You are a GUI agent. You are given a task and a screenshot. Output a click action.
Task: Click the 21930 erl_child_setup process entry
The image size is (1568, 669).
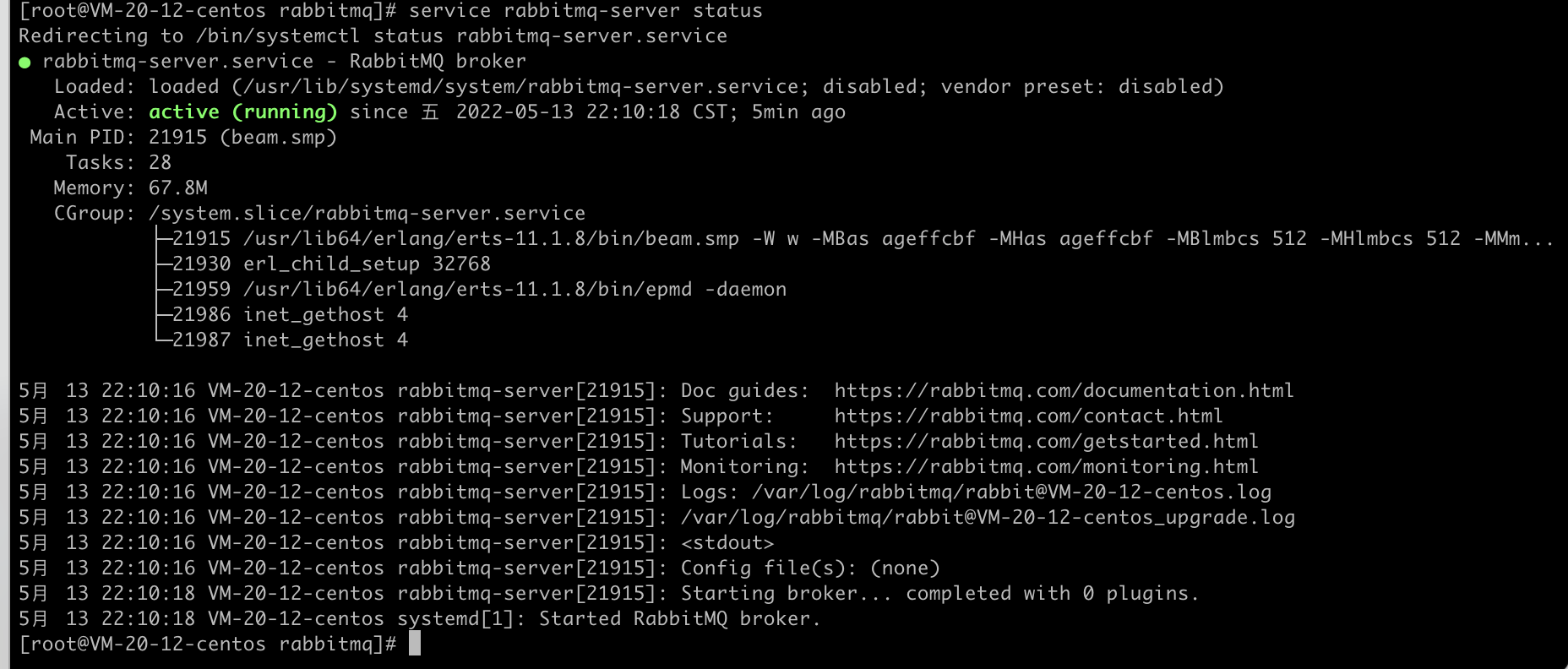click(x=331, y=264)
